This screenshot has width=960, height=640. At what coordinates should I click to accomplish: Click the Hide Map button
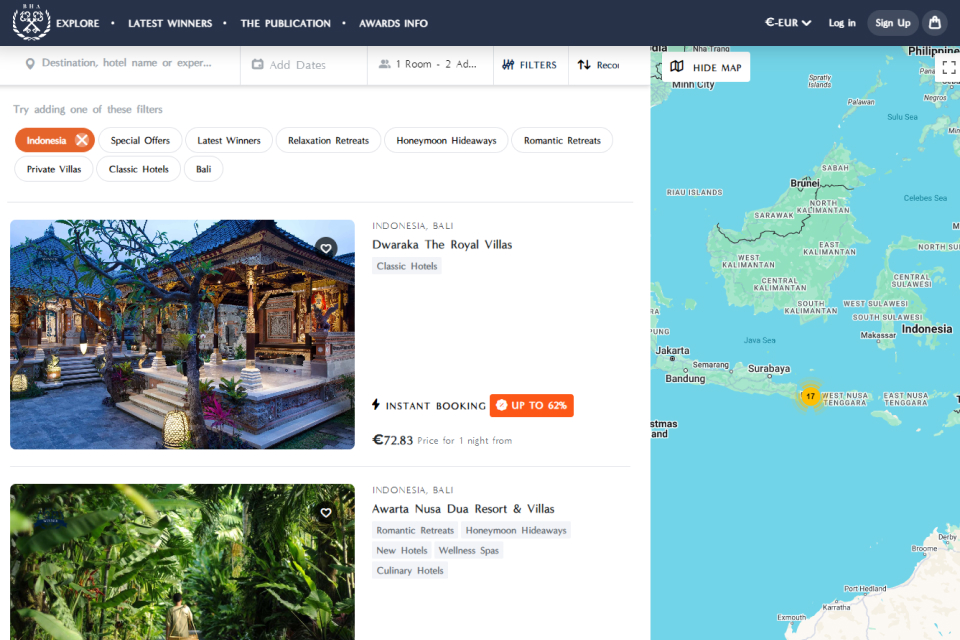coord(706,67)
